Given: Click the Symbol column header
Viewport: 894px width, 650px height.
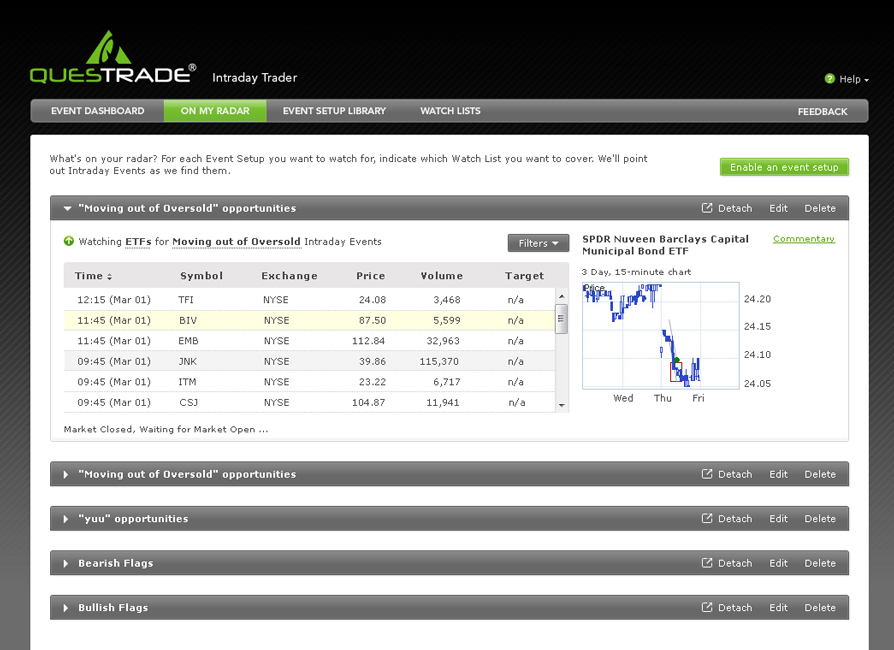Looking at the screenshot, I should tap(201, 276).
